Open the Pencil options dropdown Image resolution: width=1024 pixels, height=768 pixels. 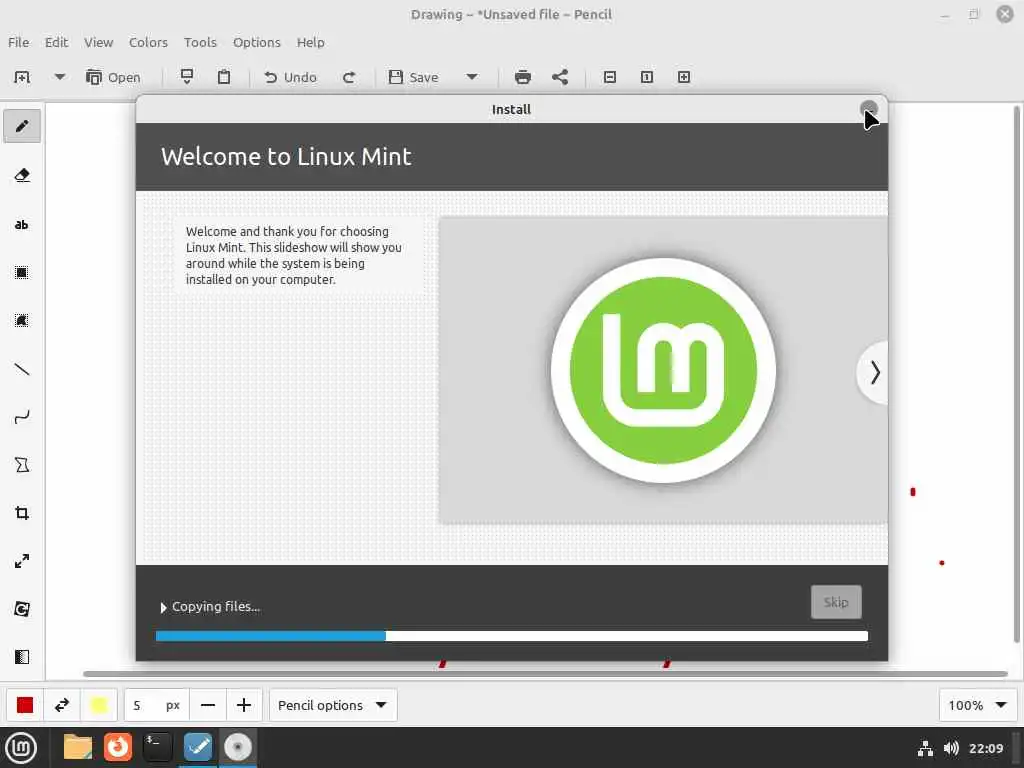pyautogui.click(x=333, y=705)
